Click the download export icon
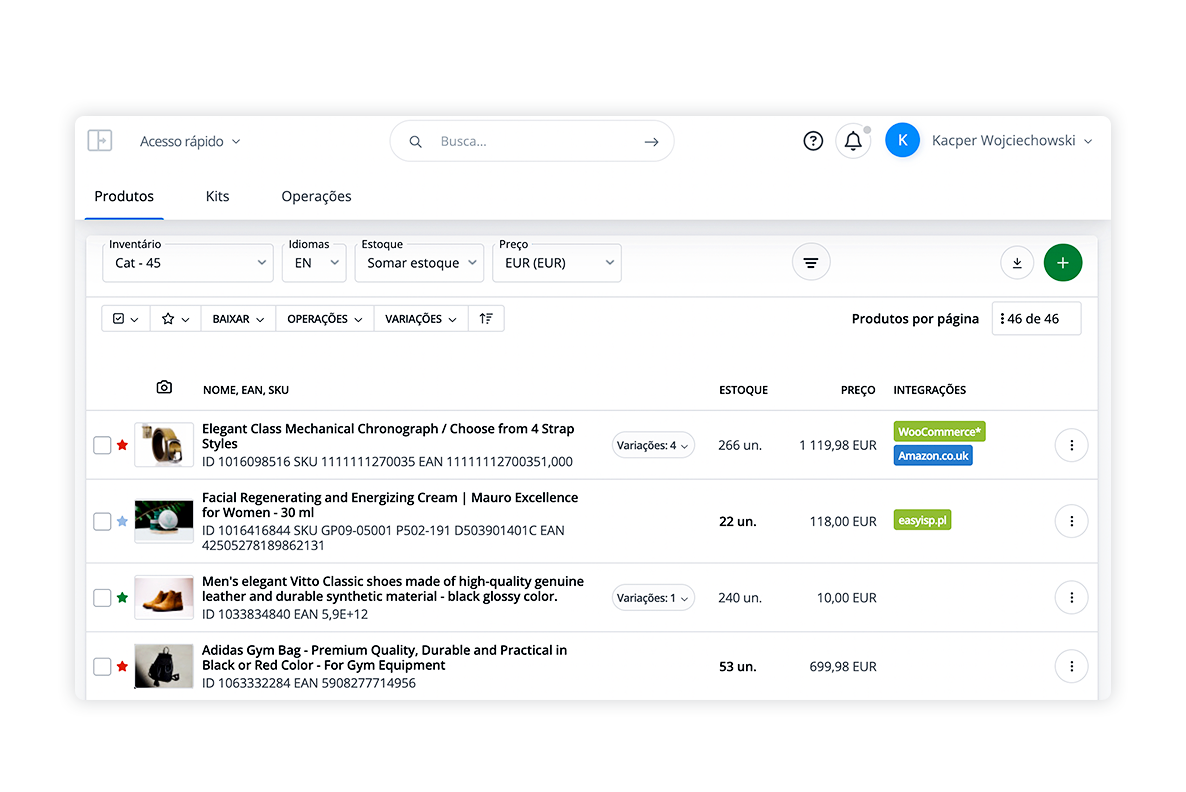 click(x=1017, y=263)
